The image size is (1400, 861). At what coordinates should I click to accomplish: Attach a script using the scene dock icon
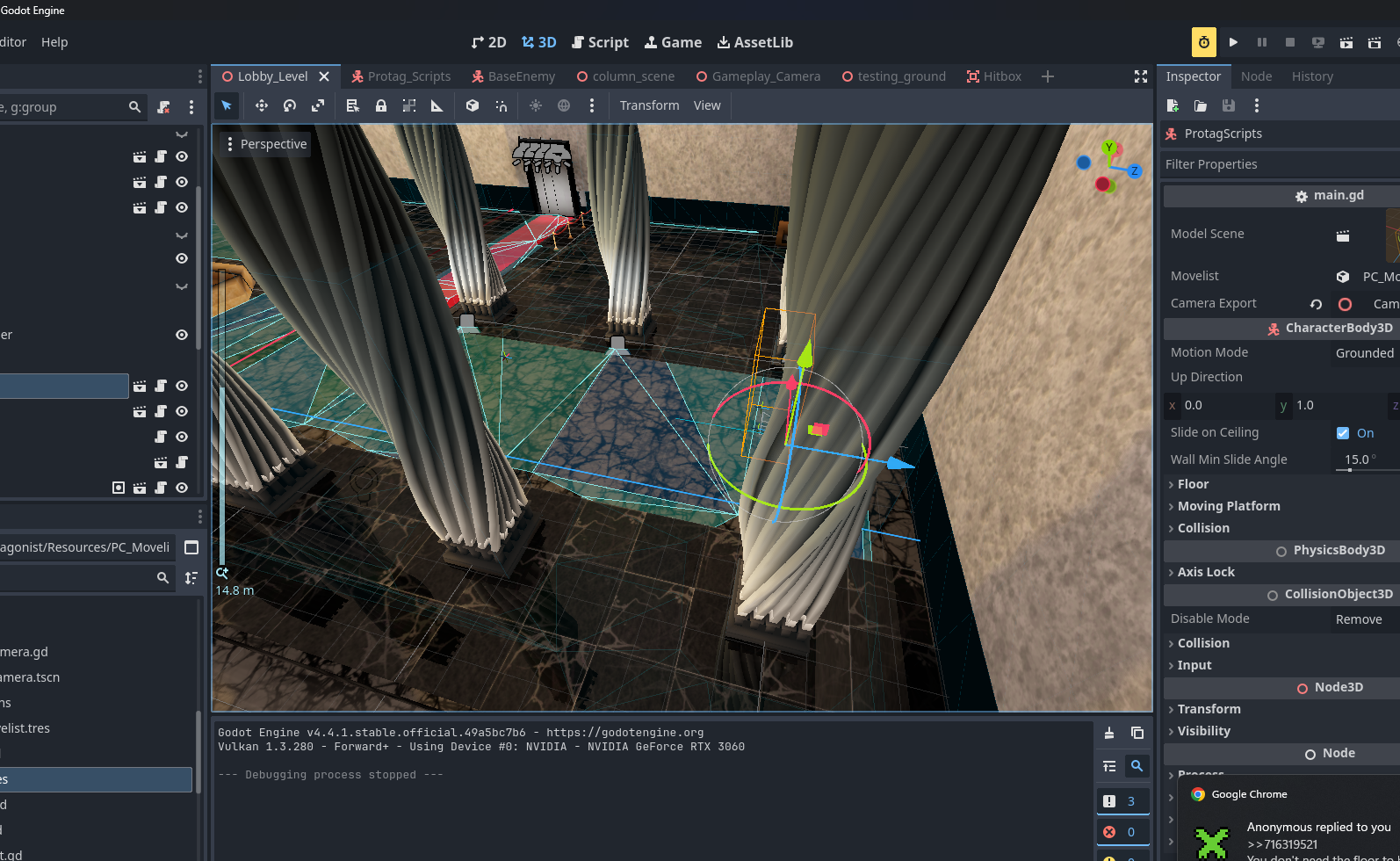pos(163,107)
